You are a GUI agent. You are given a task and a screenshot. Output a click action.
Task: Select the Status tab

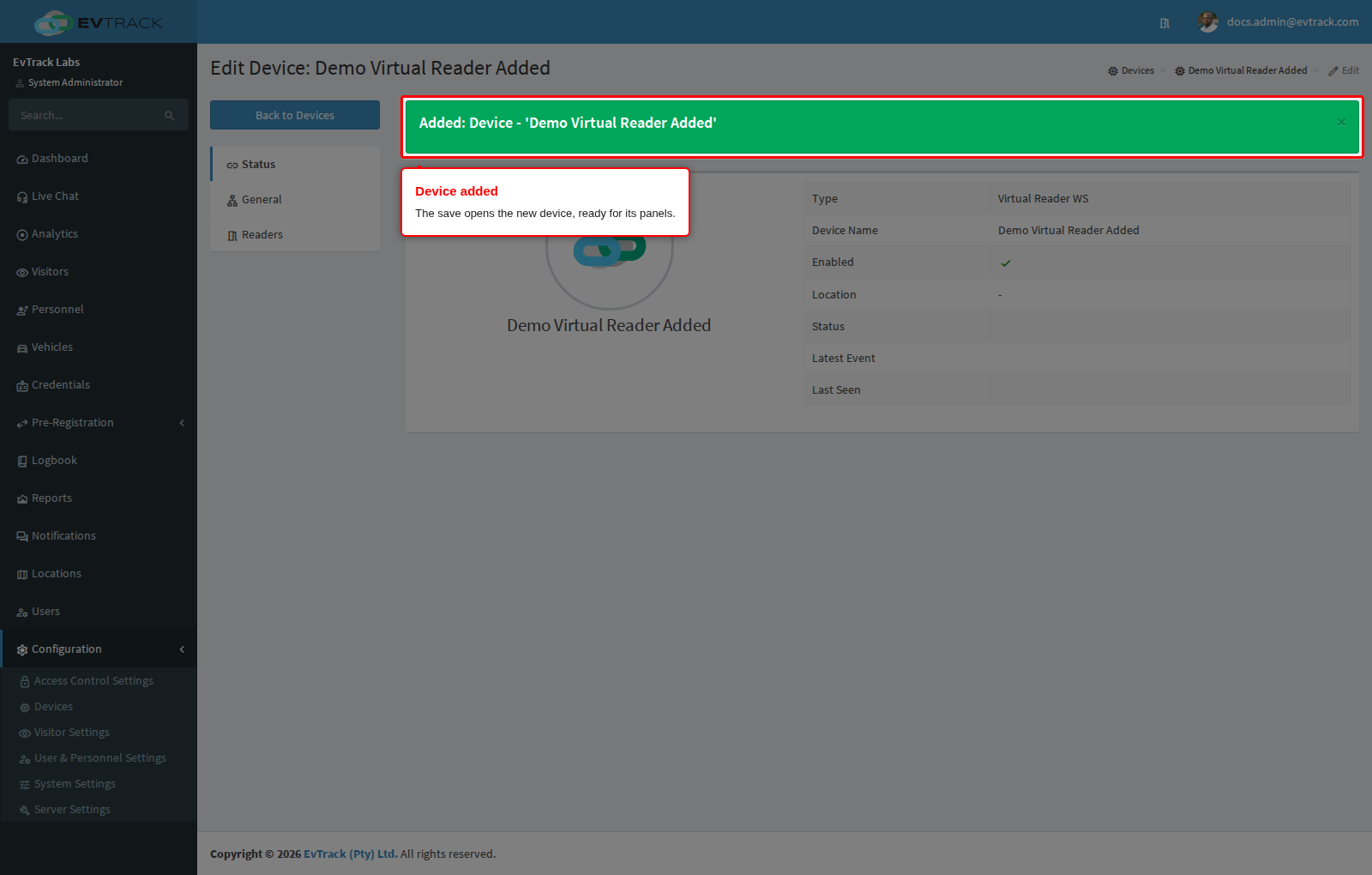(295, 165)
